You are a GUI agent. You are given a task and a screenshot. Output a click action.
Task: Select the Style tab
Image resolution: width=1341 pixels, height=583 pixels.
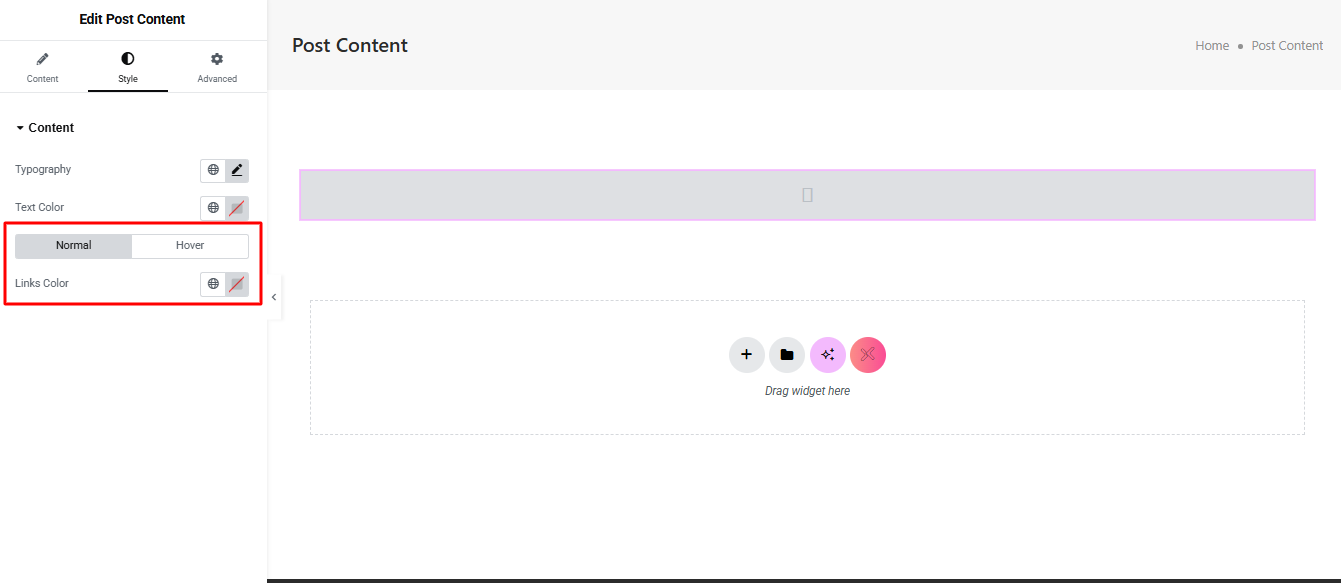128,68
